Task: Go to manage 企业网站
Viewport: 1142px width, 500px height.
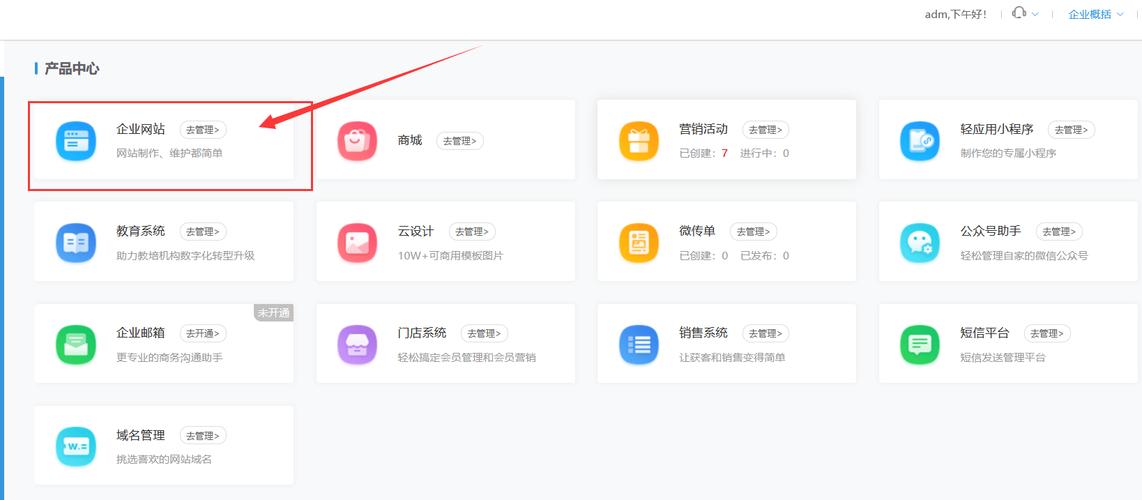Action: (203, 130)
